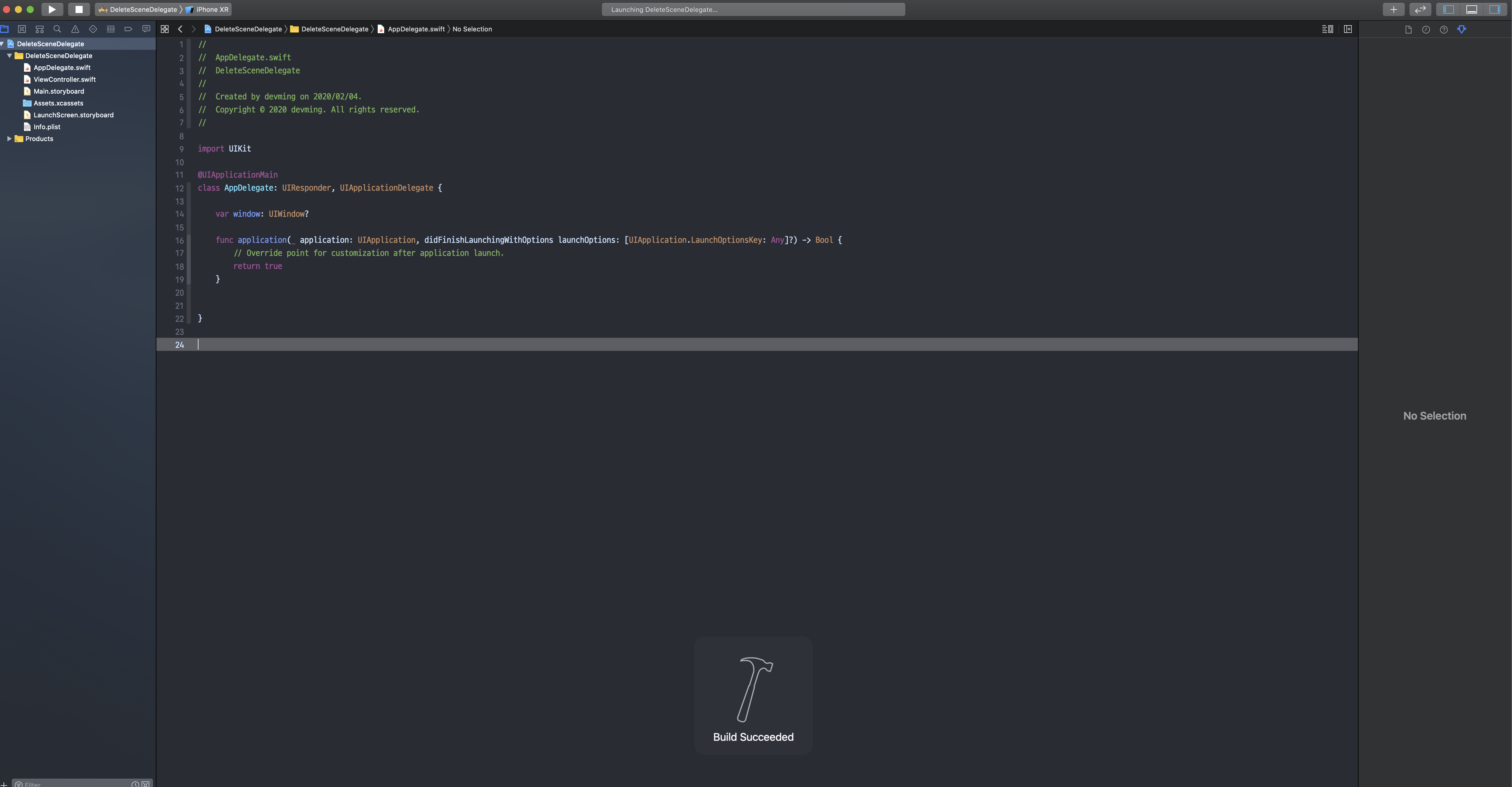The image size is (1512, 787).
Task: Open the Breakpoint navigator icon
Action: [128, 29]
